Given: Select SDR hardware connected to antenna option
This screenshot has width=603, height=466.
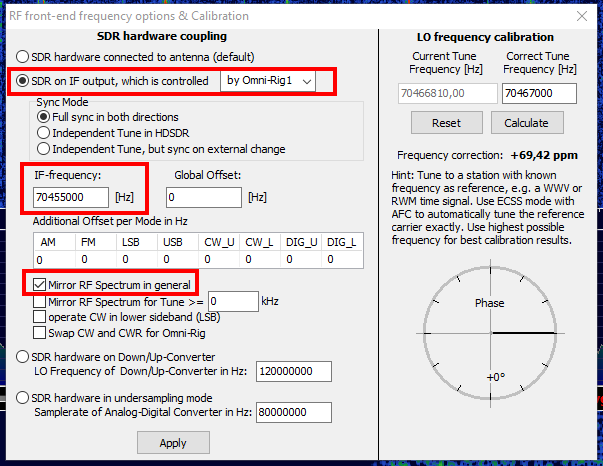Looking at the screenshot, I should point(24,58).
